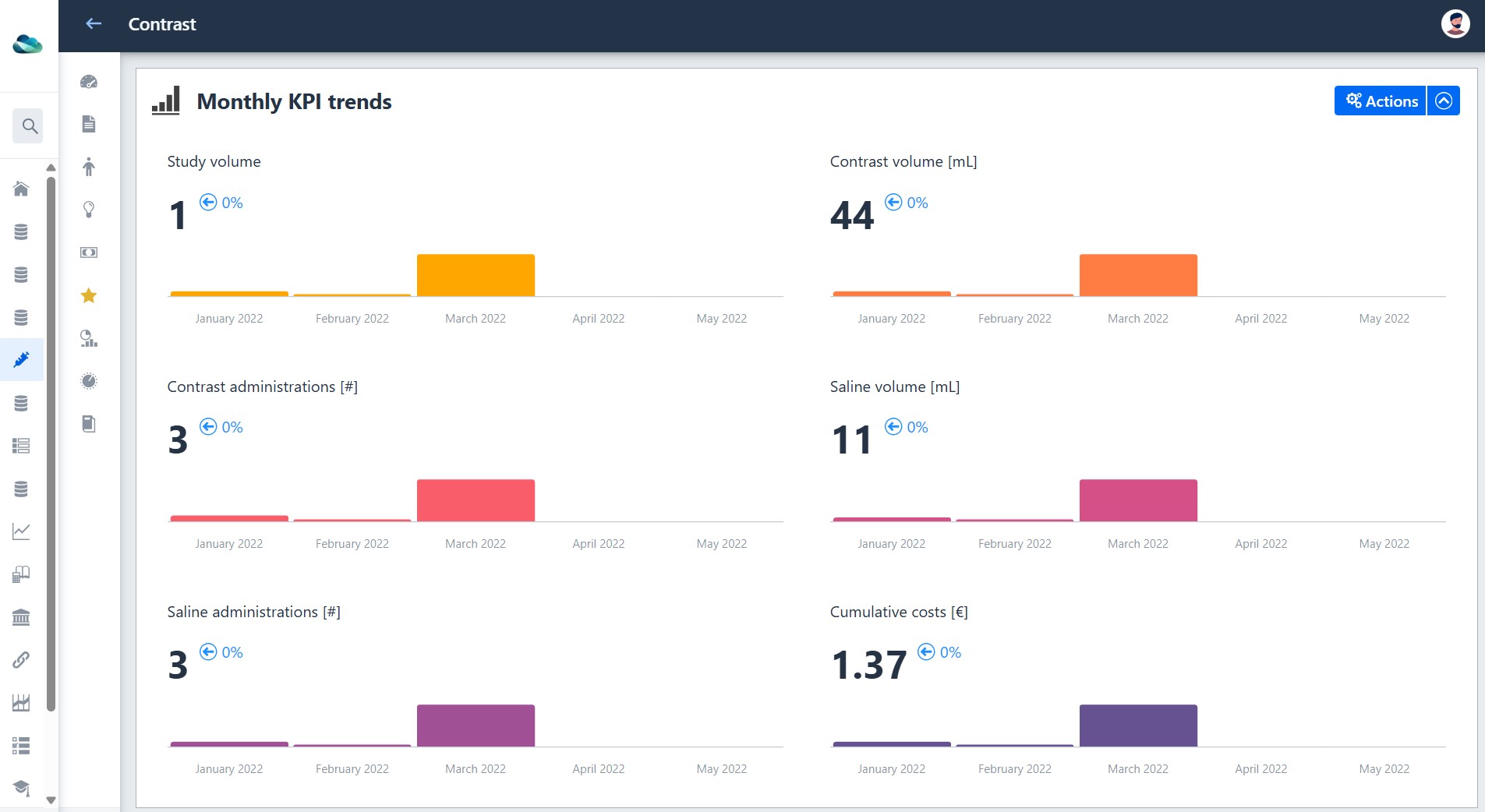Click the orange March 2022 Study volume bar
1485x812 pixels.
point(476,275)
